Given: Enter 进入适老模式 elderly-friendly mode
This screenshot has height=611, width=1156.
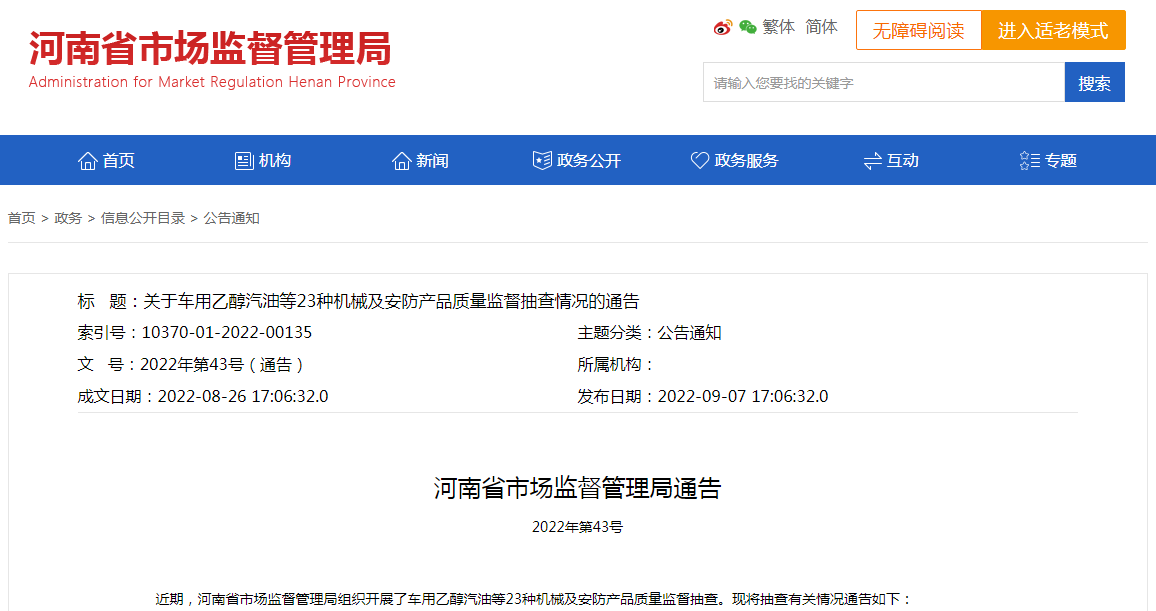Looking at the screenshot, I should [1054, 30].
